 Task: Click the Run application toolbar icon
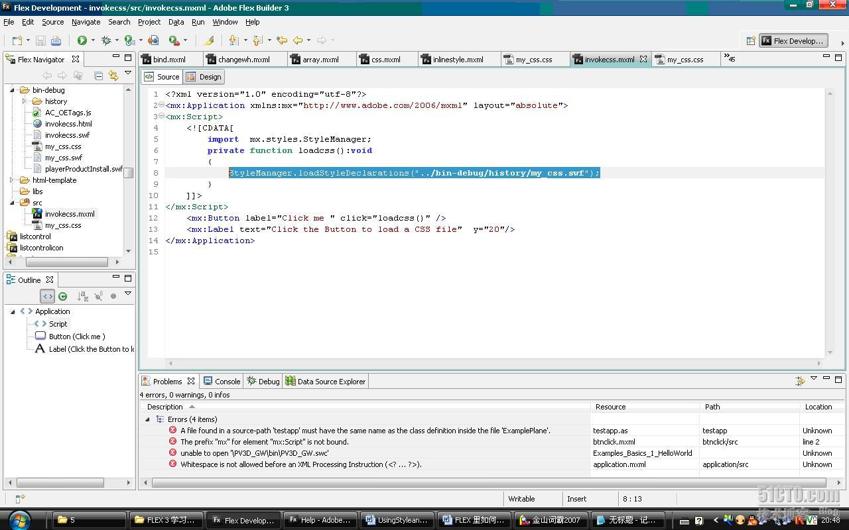[x=82, y=41]
